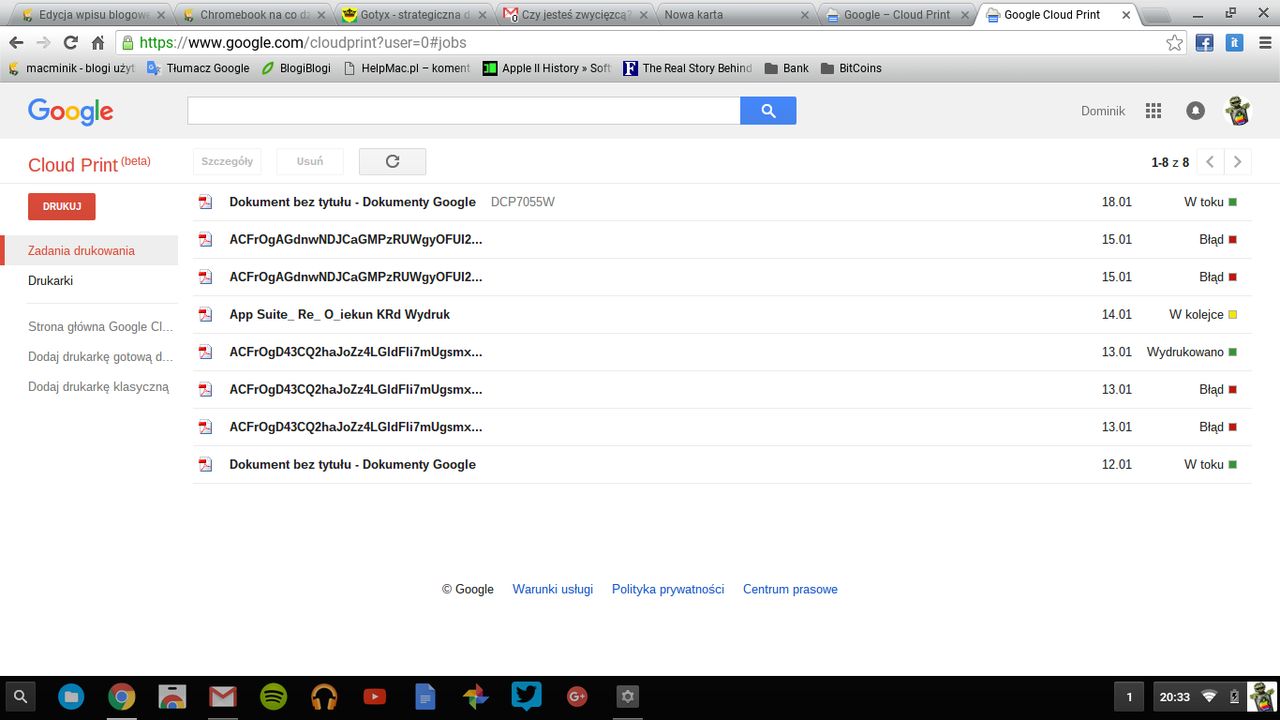Click the Facebook extension icon

point(1205,43)
